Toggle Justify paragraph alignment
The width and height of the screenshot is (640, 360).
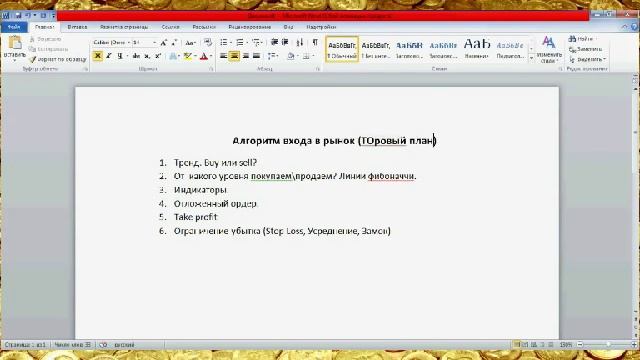coord(256,56)
